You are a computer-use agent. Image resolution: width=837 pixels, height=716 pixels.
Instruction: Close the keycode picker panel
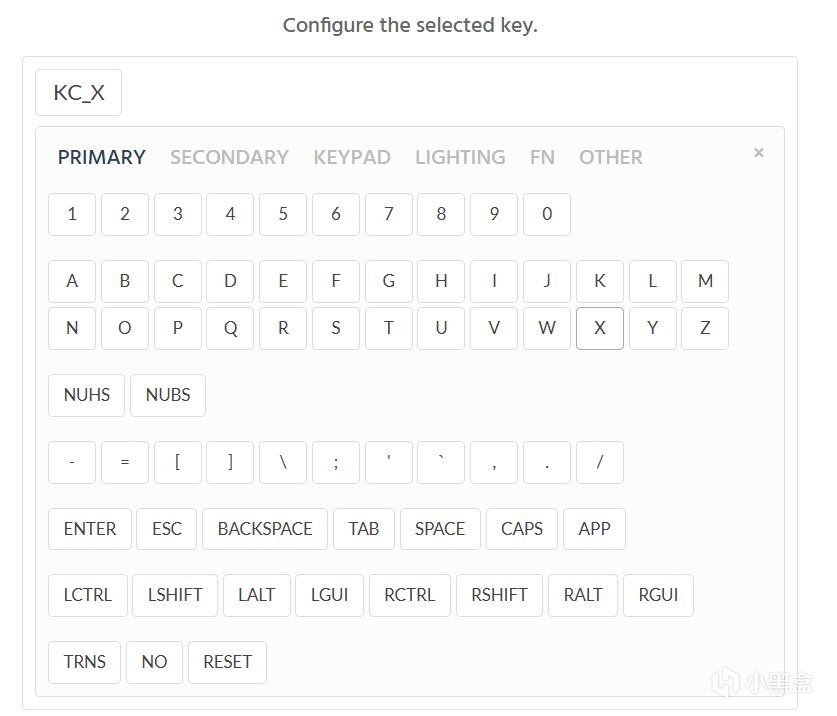758,153
